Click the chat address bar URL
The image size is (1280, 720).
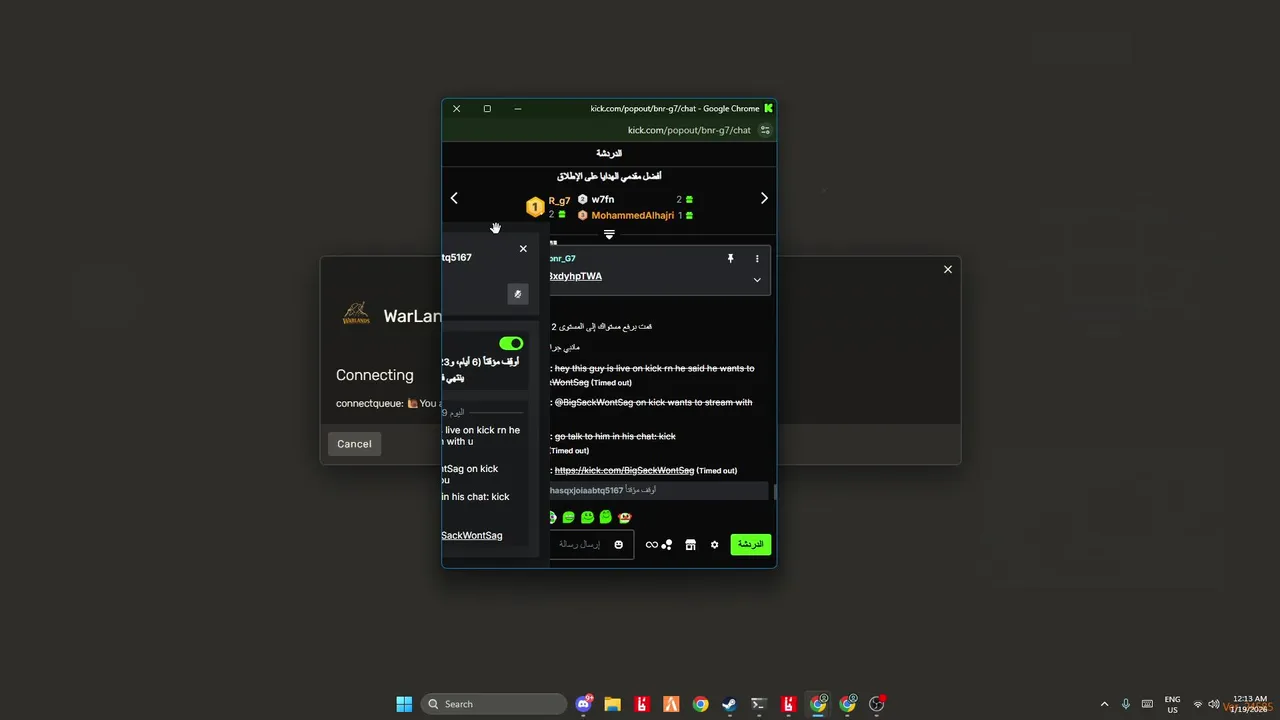point(689,130)
